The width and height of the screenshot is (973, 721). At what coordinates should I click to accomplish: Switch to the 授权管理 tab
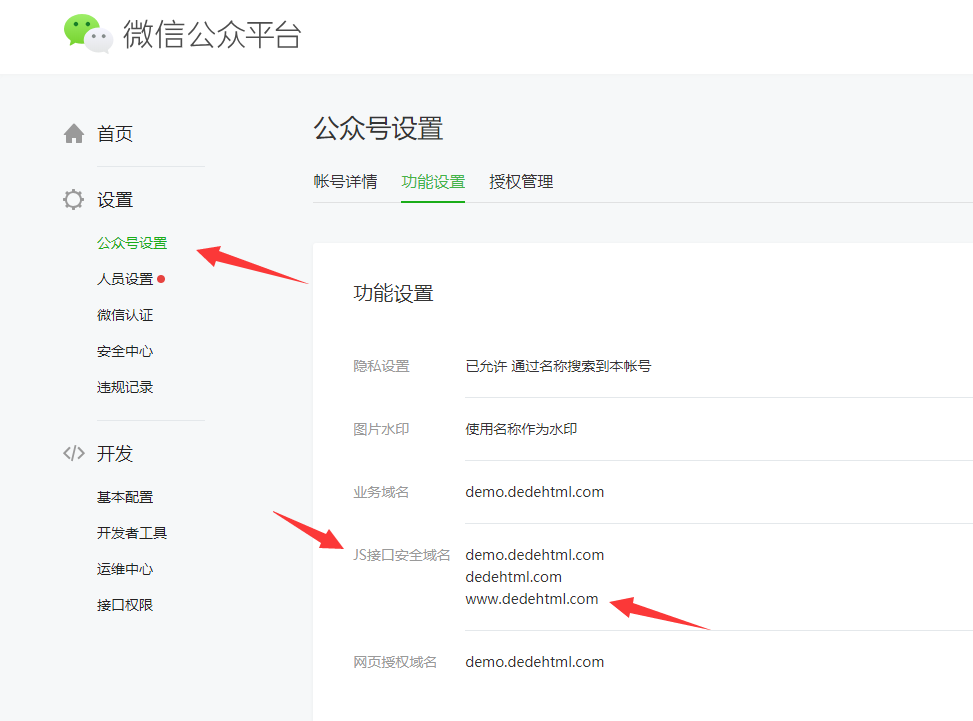(521, 181)
